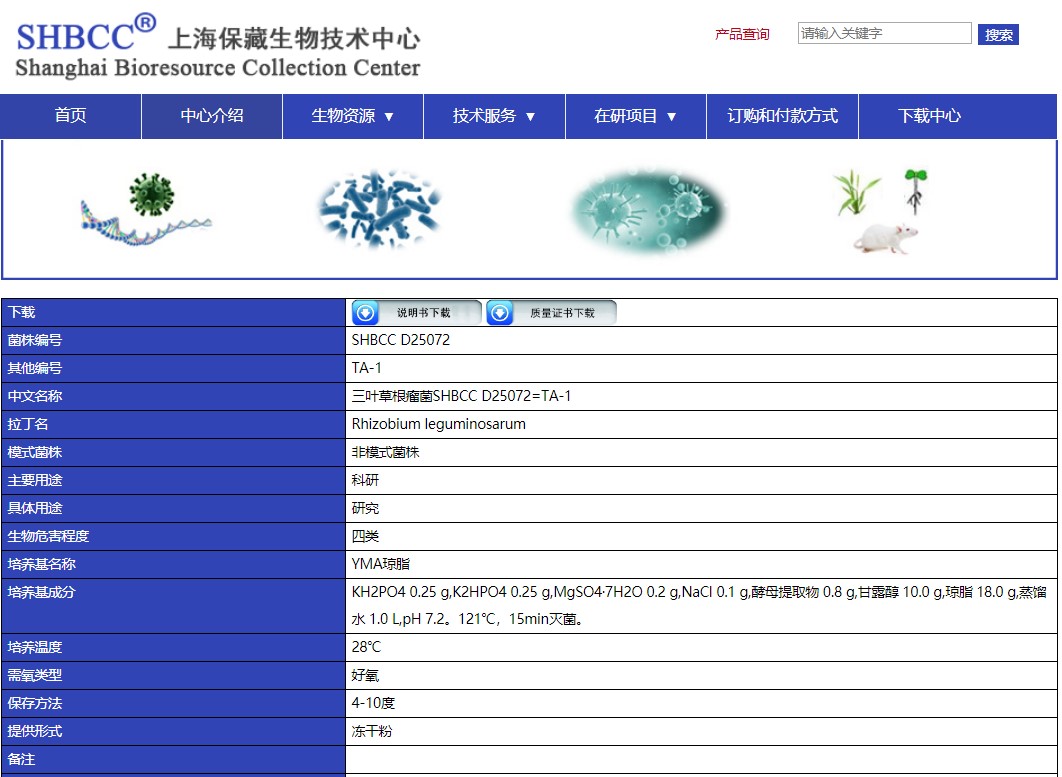Click the 好氧 oxygen type value
Screen dimensions: 1062x777
click(365, 675)
